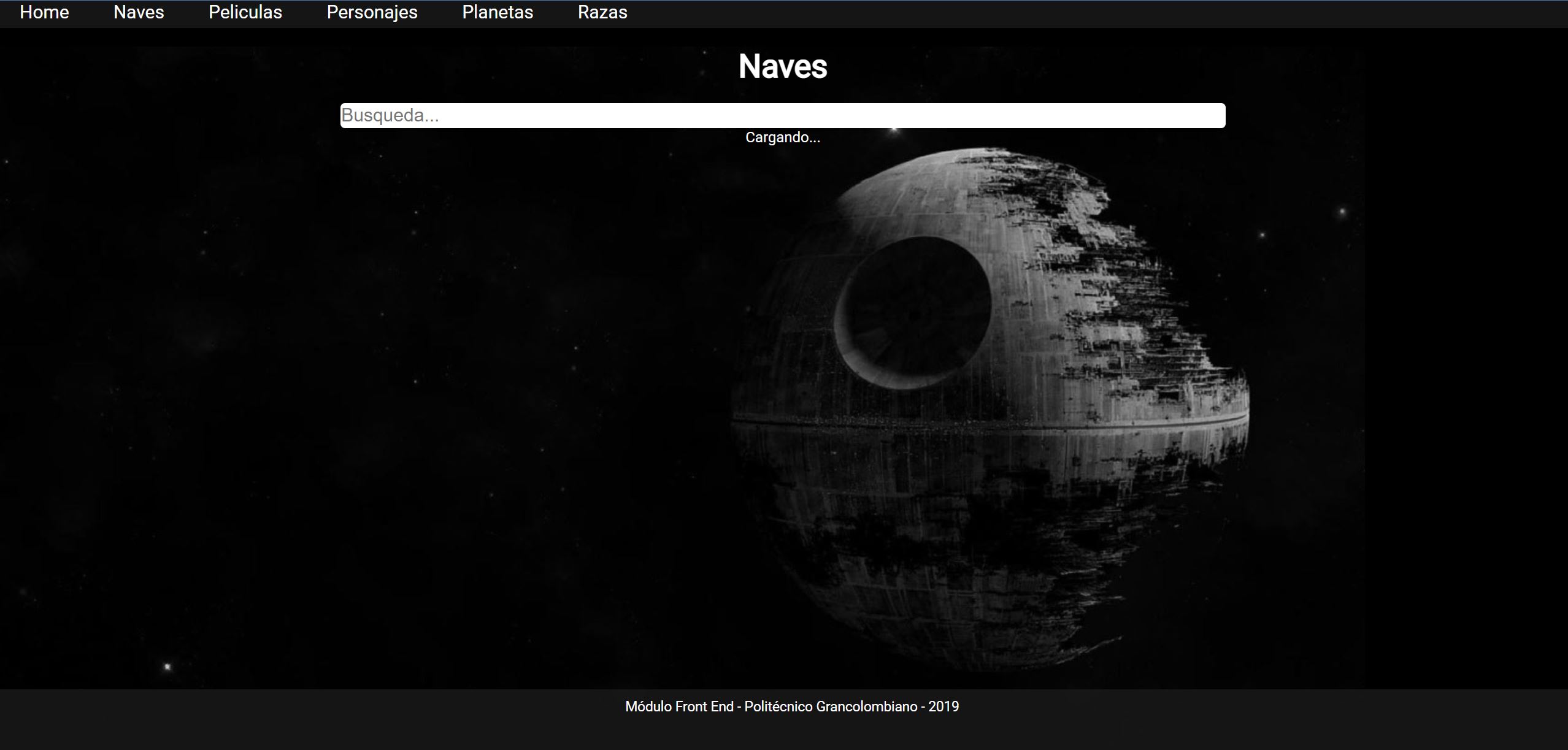Click the Cargando loading indicator text

click(x=783, y=137)
